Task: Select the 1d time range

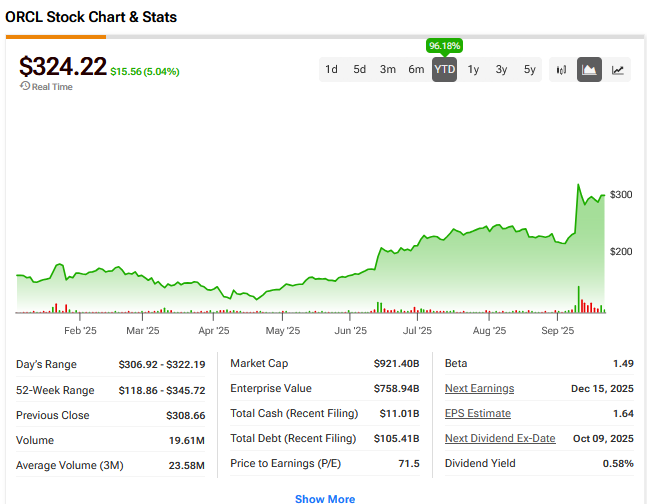Action: point(331,70)
